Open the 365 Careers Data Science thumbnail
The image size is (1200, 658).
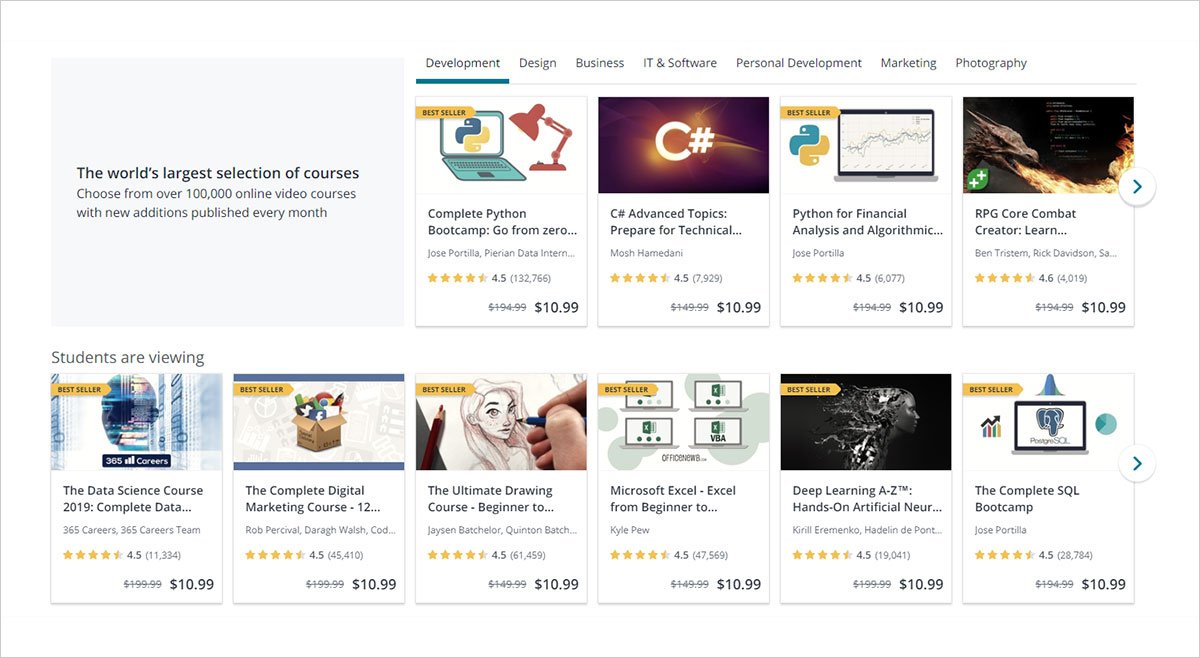(x=137, y=422)
